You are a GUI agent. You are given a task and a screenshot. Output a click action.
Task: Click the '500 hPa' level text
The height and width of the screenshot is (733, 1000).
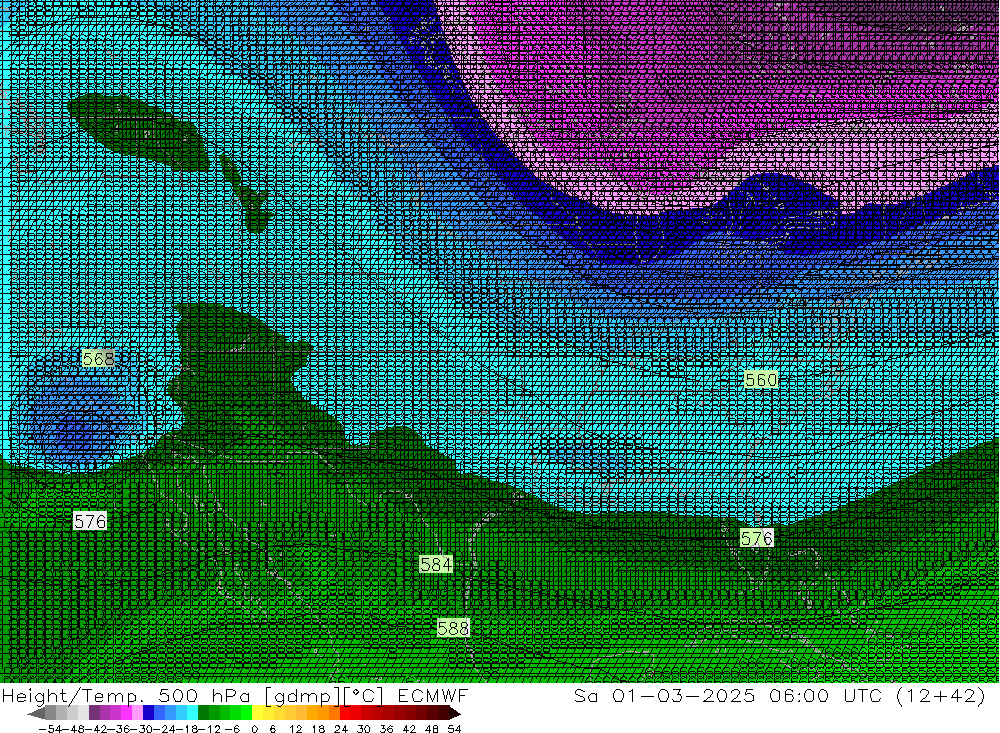[204, 696]
